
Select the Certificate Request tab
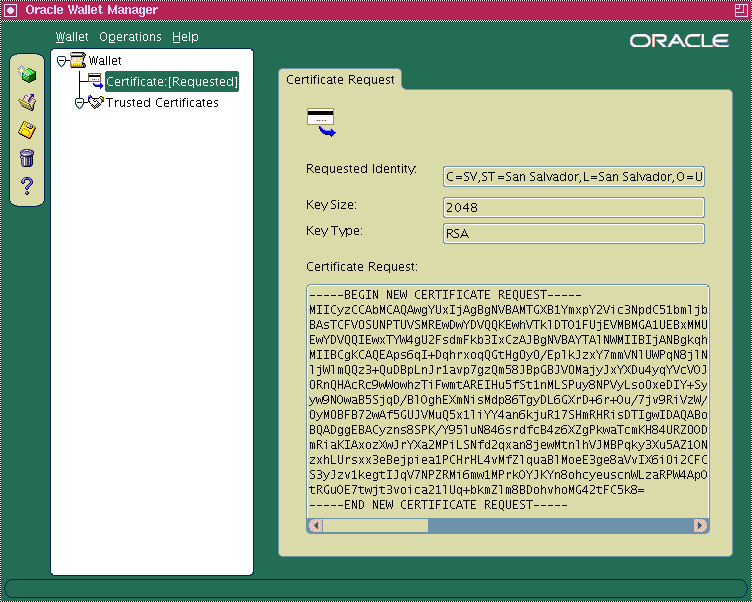pyautogui.click(x=340, y=80)
